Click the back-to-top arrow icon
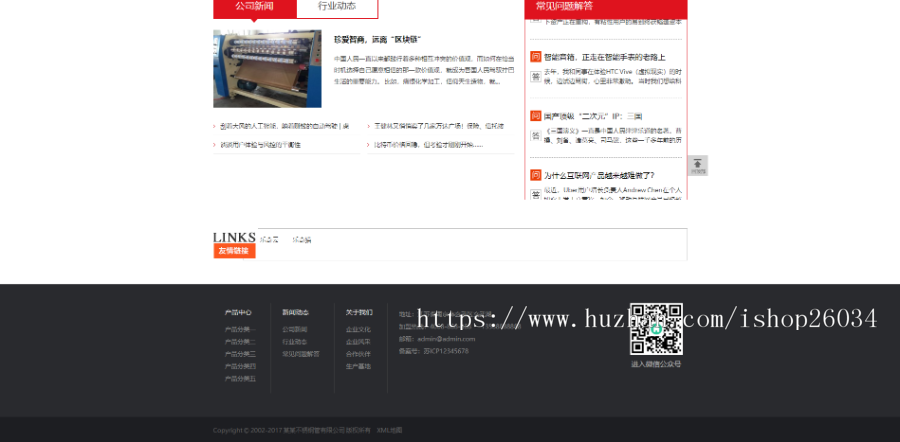 697,165
